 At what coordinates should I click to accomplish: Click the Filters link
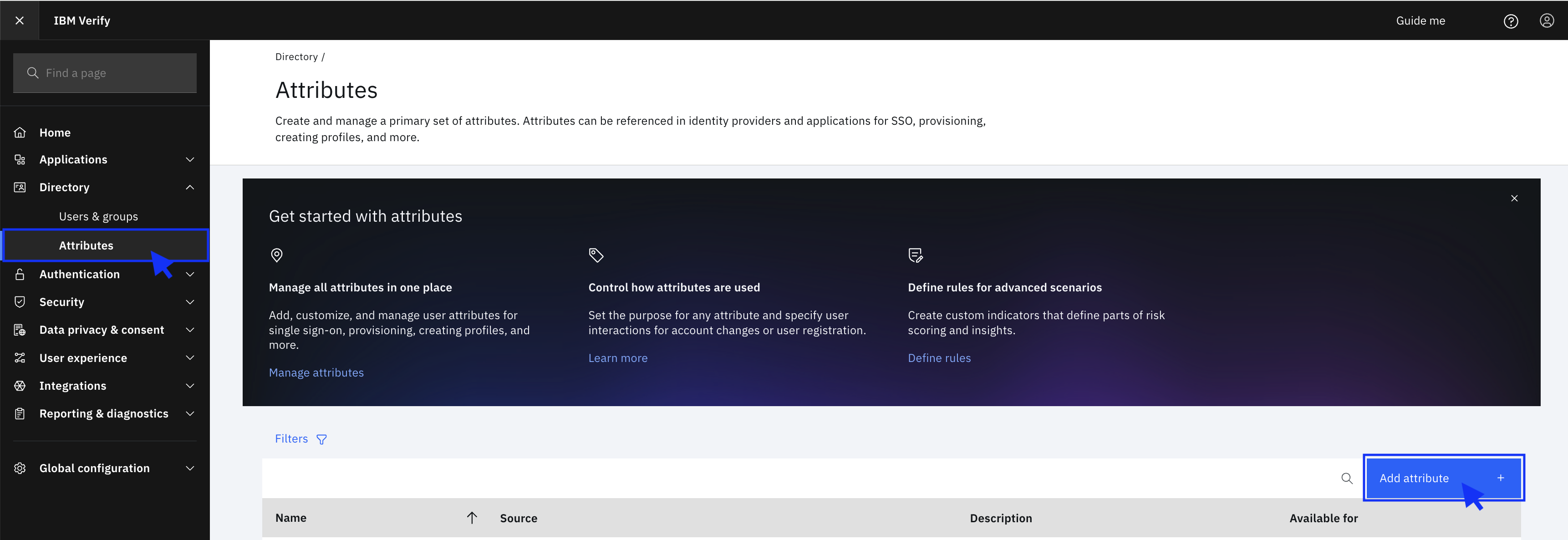[x=291, y=439]
